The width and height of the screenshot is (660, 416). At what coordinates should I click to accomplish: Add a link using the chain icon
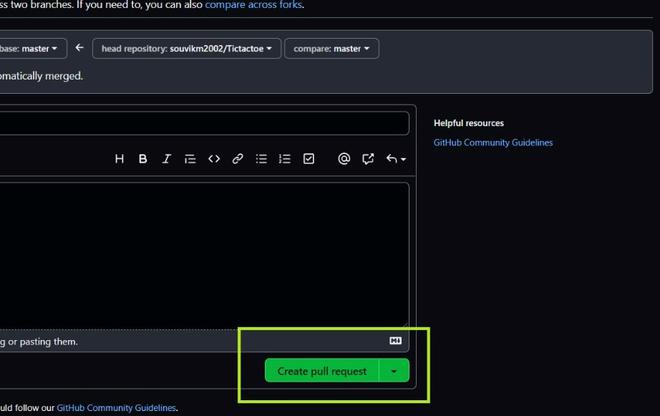click(237, 159)
